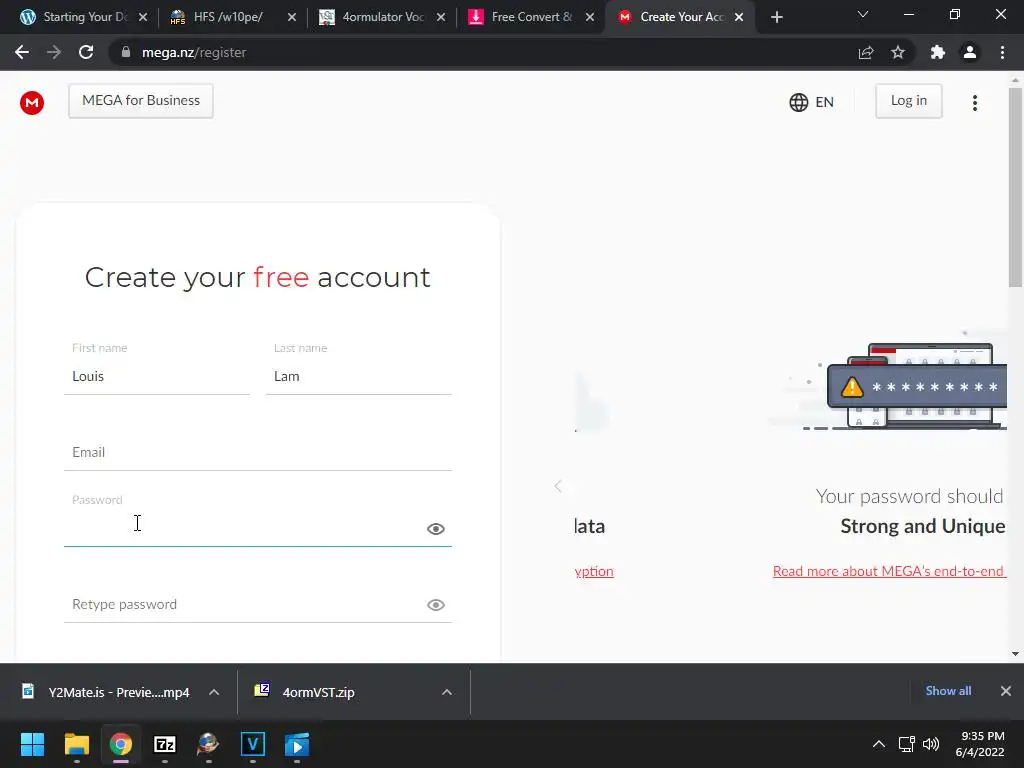Open the MEGA page three-dot menu
The image size is (1024, 768).
(x=974, y=103)
